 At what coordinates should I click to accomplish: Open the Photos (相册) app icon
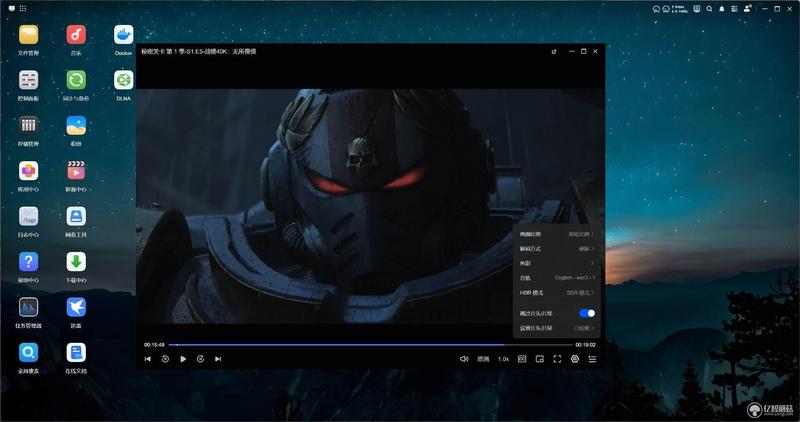click(x=76, y=126)
